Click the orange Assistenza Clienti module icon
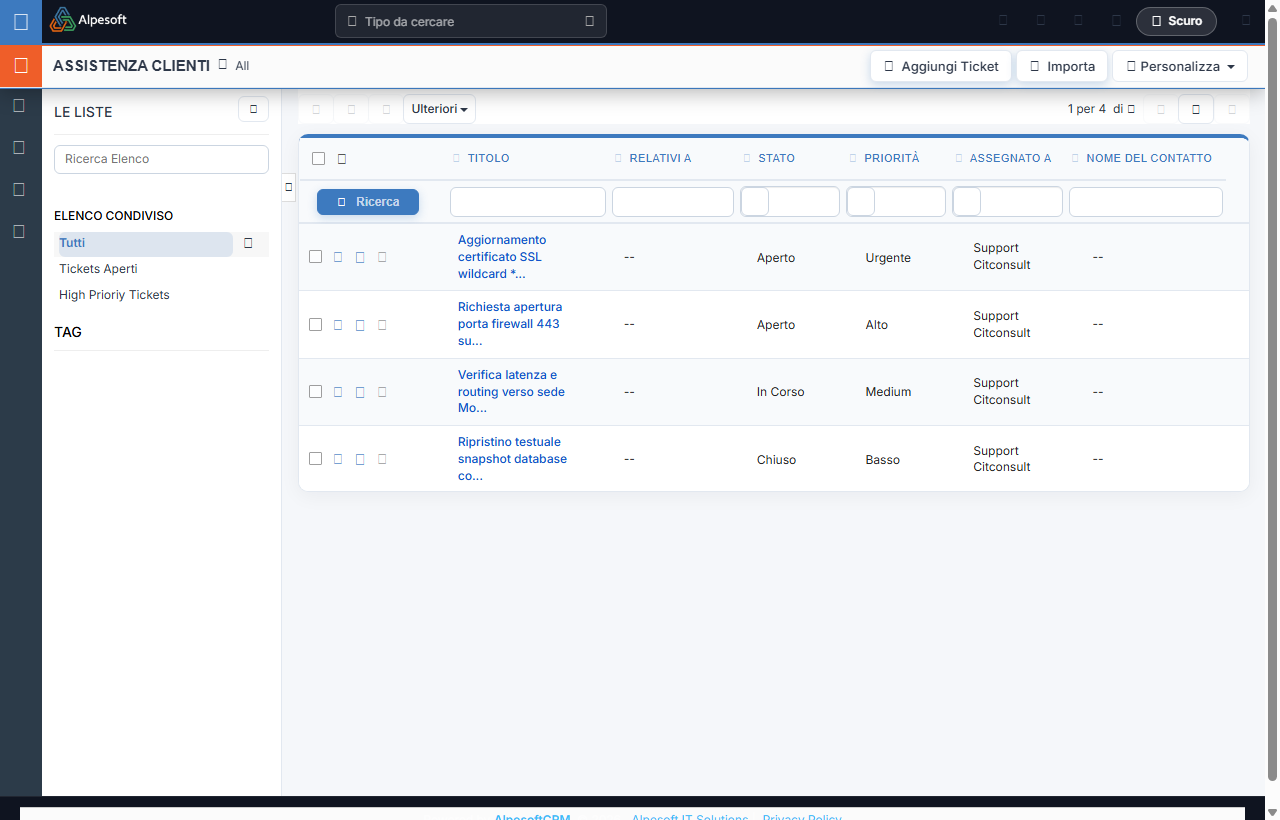This screenshot has width=1280, height=820. pyautogui.click(x=21, y=65)
